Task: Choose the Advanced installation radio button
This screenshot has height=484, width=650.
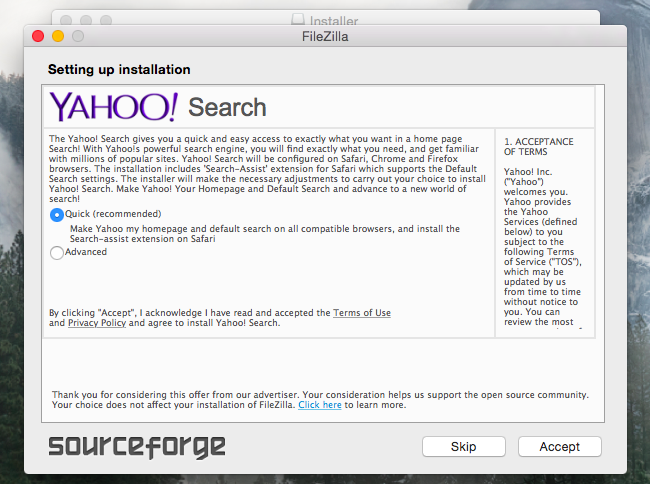Action: [x=57, y=253]
